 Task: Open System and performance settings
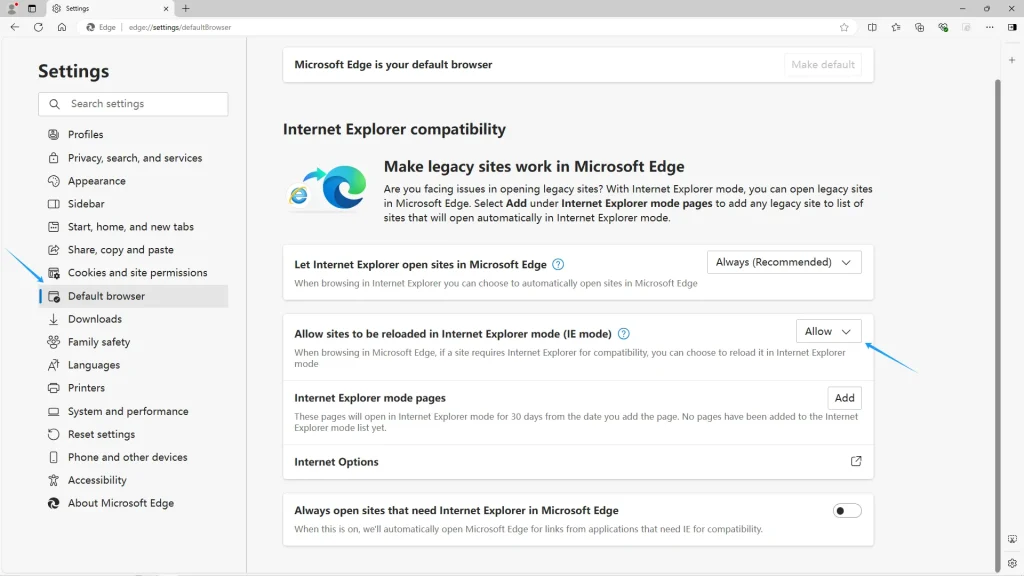(x=128, y=411)
